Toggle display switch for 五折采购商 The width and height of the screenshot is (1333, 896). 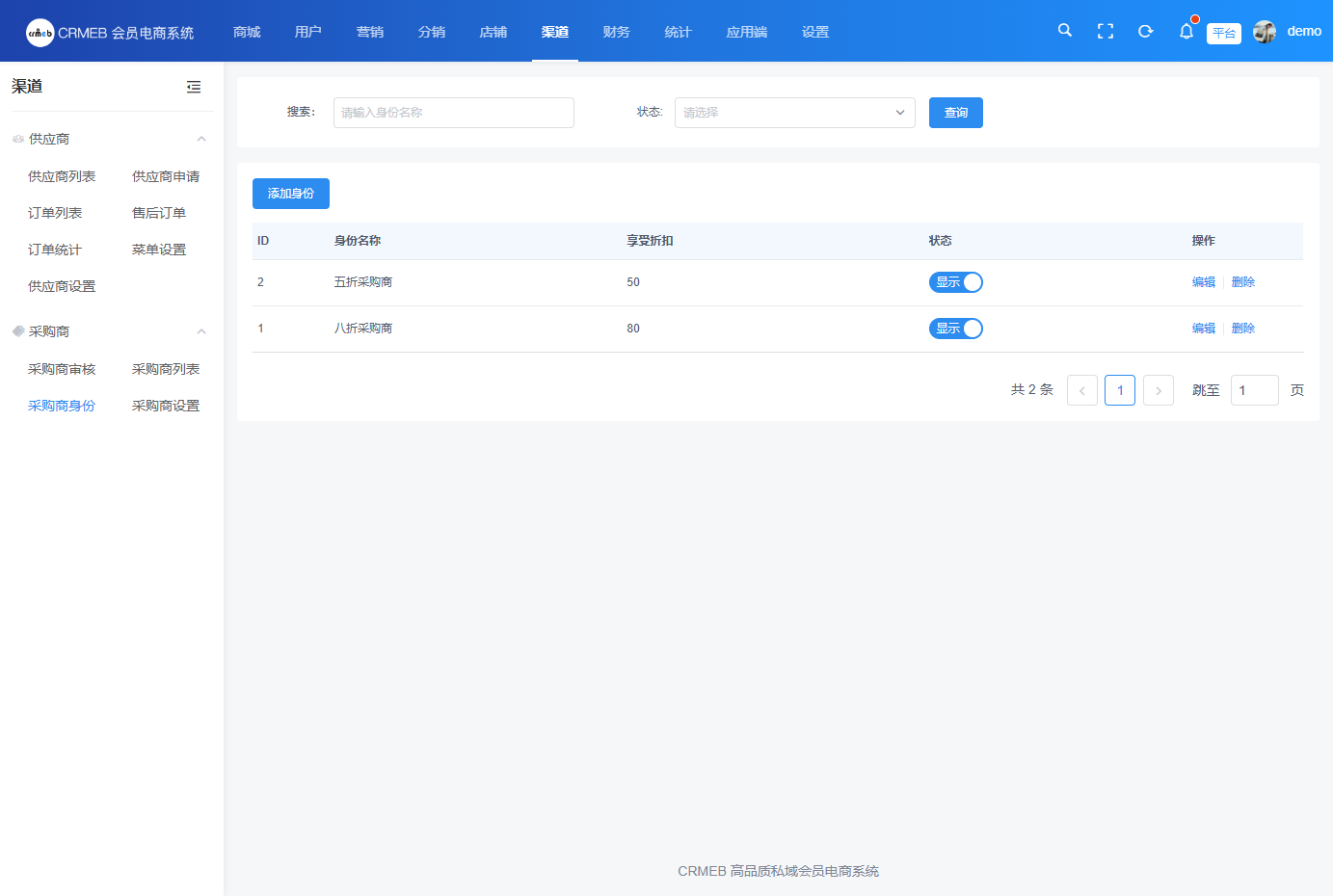point(955,282)
